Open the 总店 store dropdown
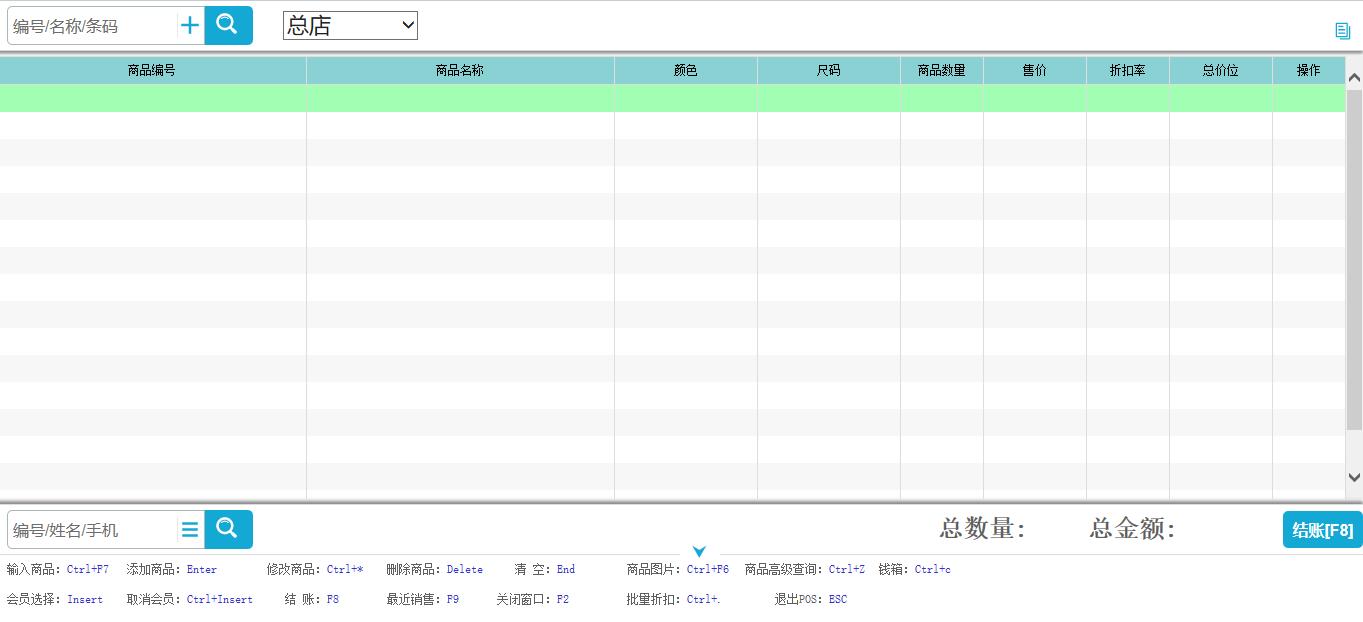1363x622 pixels. pos(350,26)
